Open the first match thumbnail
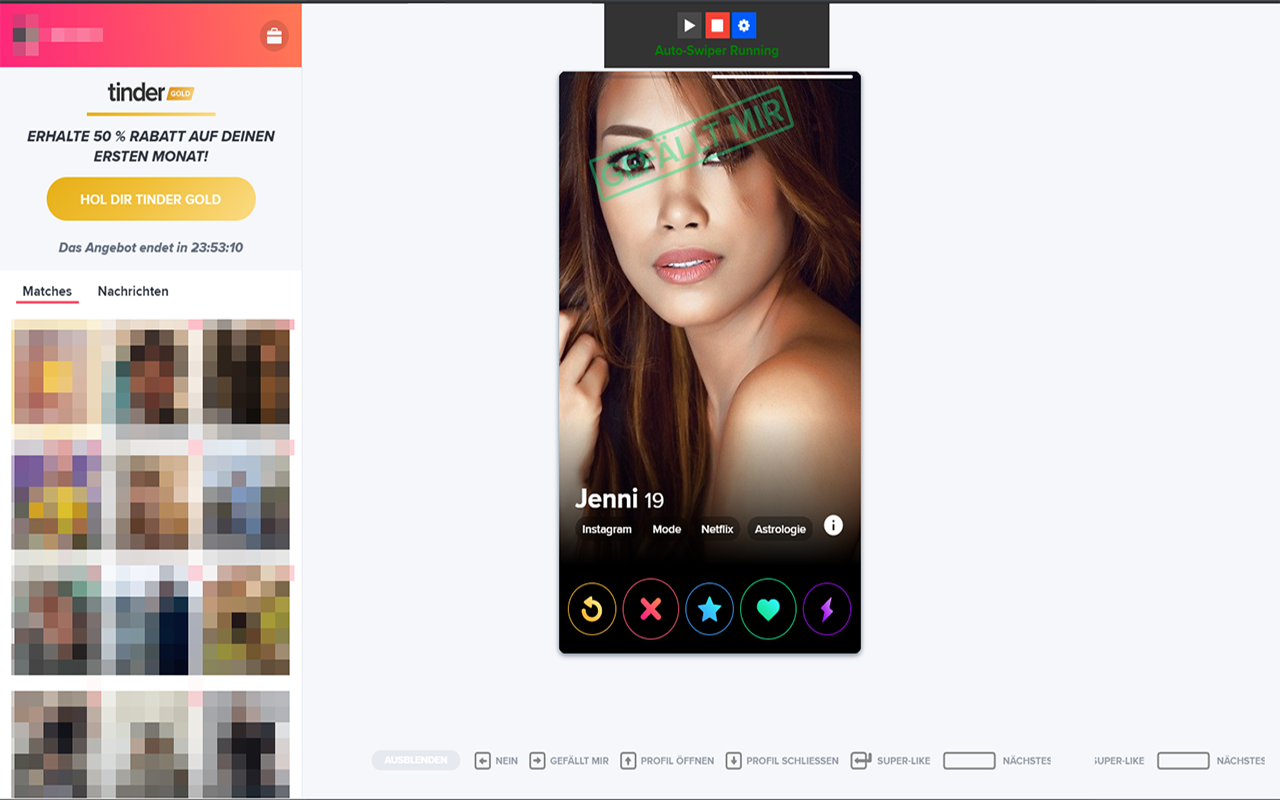The height and width of the screenshot is (800, 1280). (56, 375)
